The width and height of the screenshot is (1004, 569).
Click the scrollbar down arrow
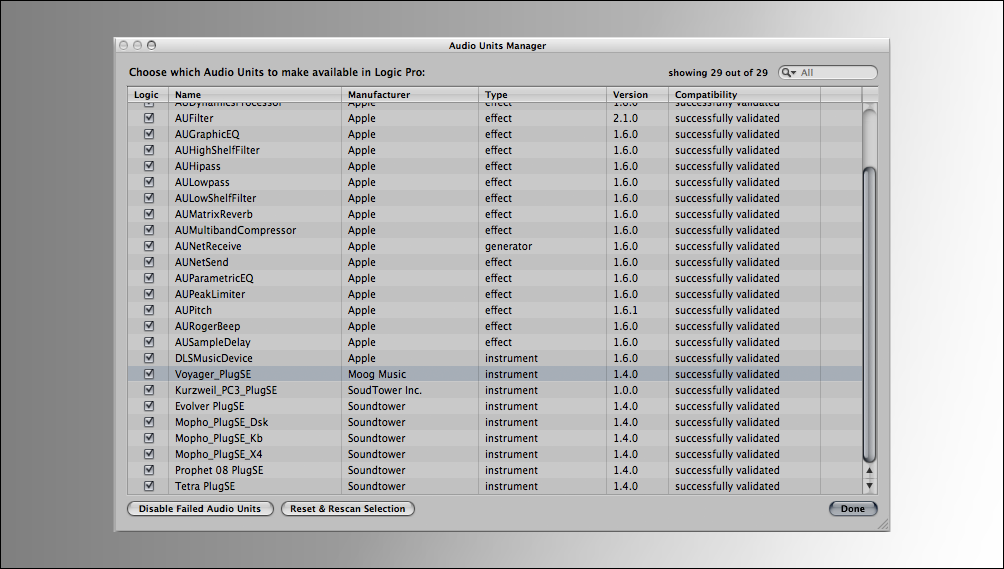pos(869,486)
